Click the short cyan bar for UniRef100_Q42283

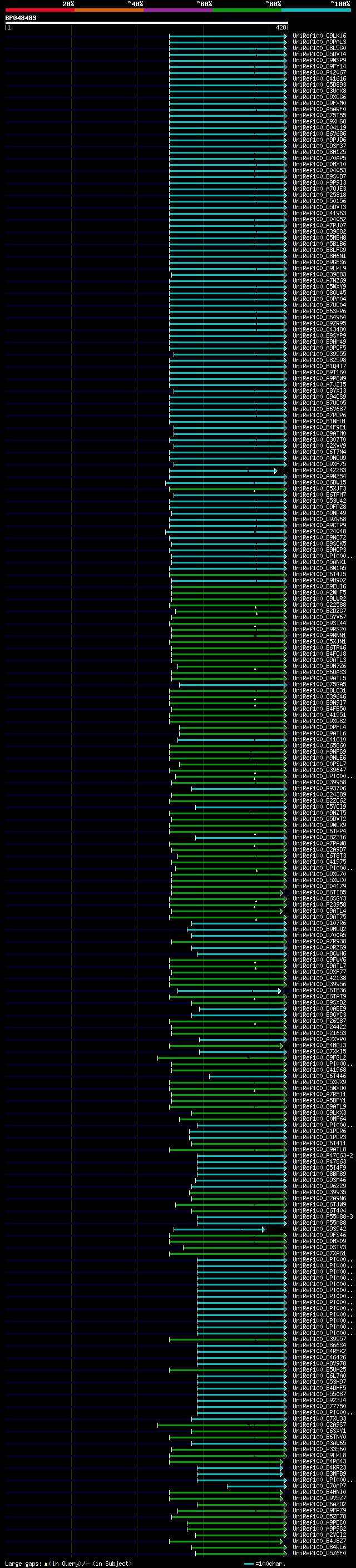coord(222,471)
